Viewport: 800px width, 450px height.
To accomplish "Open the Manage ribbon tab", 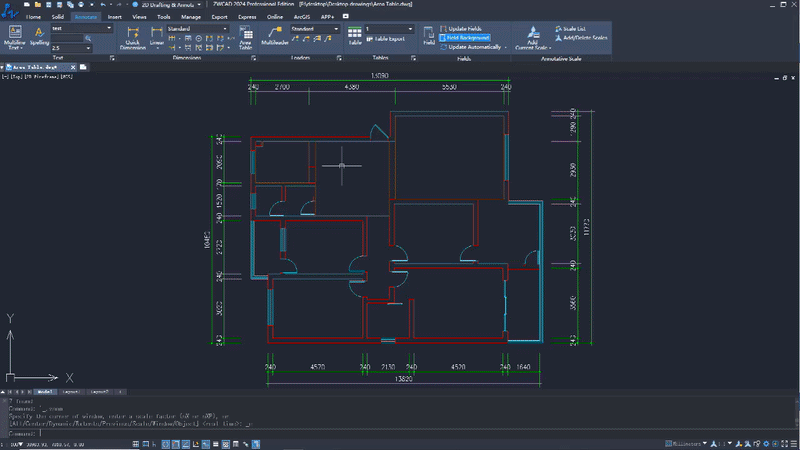I will [x=191, y=17].
